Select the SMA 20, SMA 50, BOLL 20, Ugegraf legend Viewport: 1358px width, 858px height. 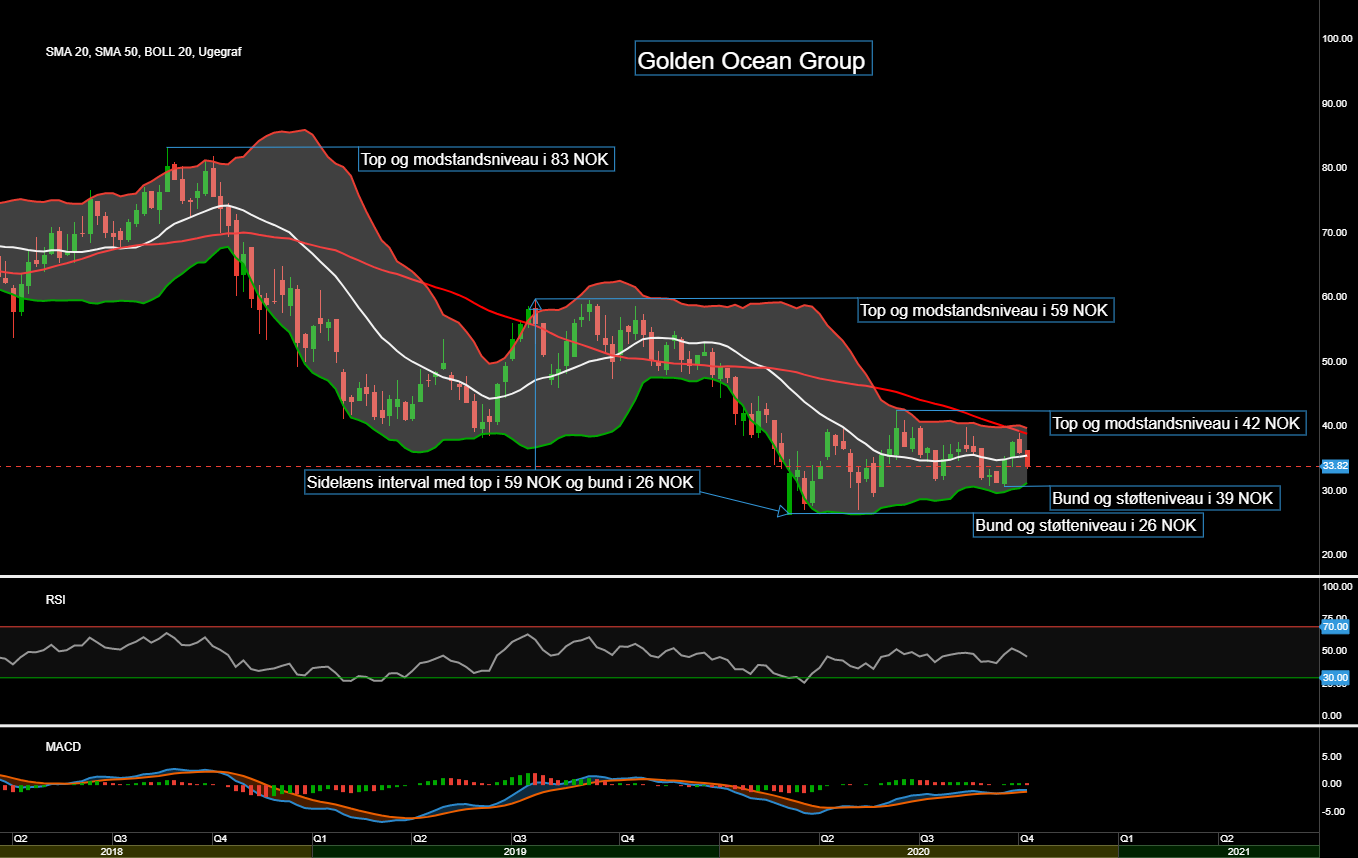[143, 51]
